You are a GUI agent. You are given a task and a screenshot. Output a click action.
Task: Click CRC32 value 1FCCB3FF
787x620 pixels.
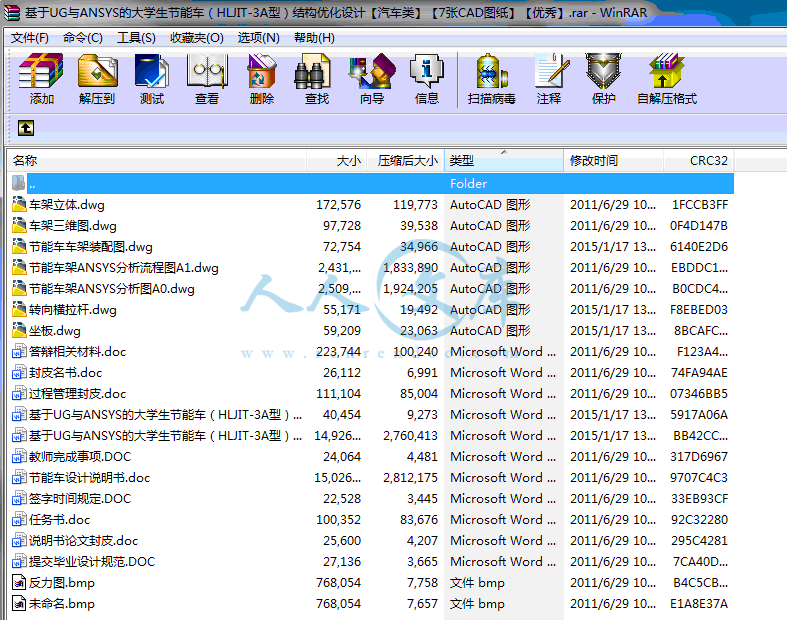tap(700, 205)
